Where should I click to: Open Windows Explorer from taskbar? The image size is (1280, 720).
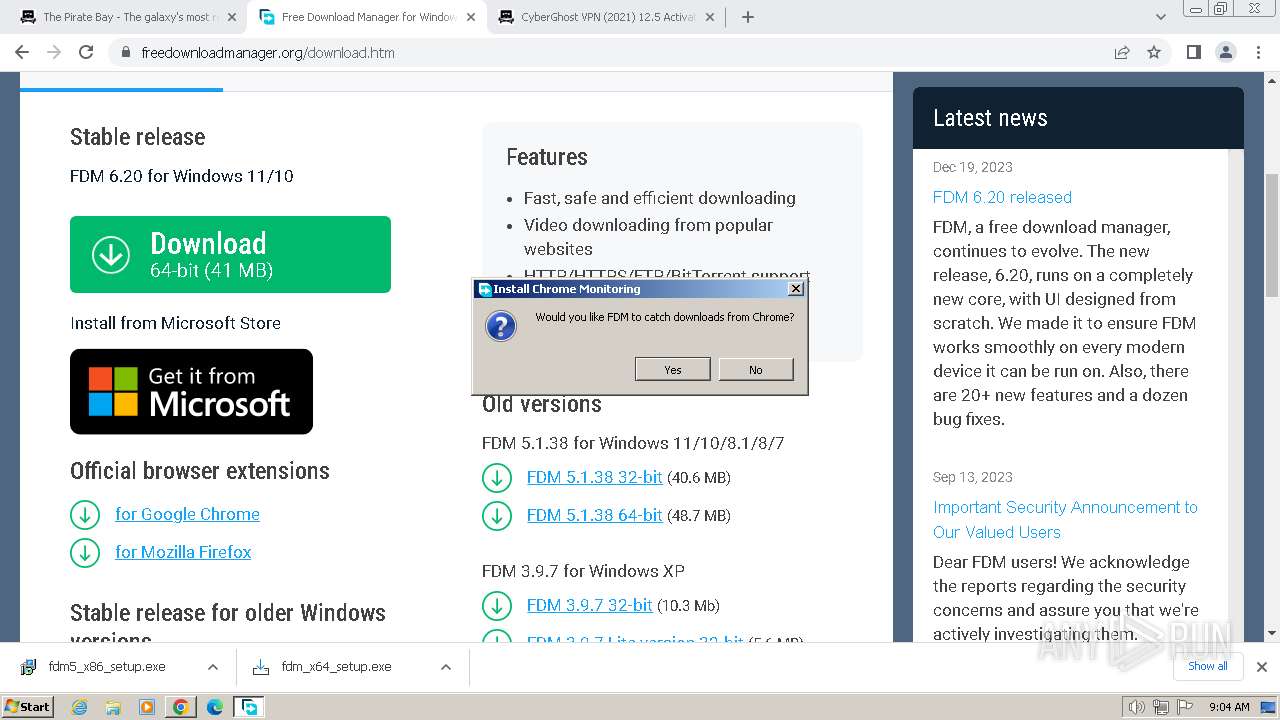pos(113,707)
